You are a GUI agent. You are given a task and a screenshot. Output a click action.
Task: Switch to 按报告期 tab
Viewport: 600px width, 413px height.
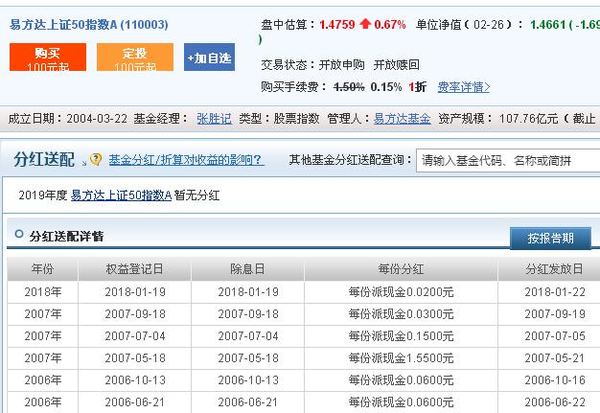[x=550, y=238]
